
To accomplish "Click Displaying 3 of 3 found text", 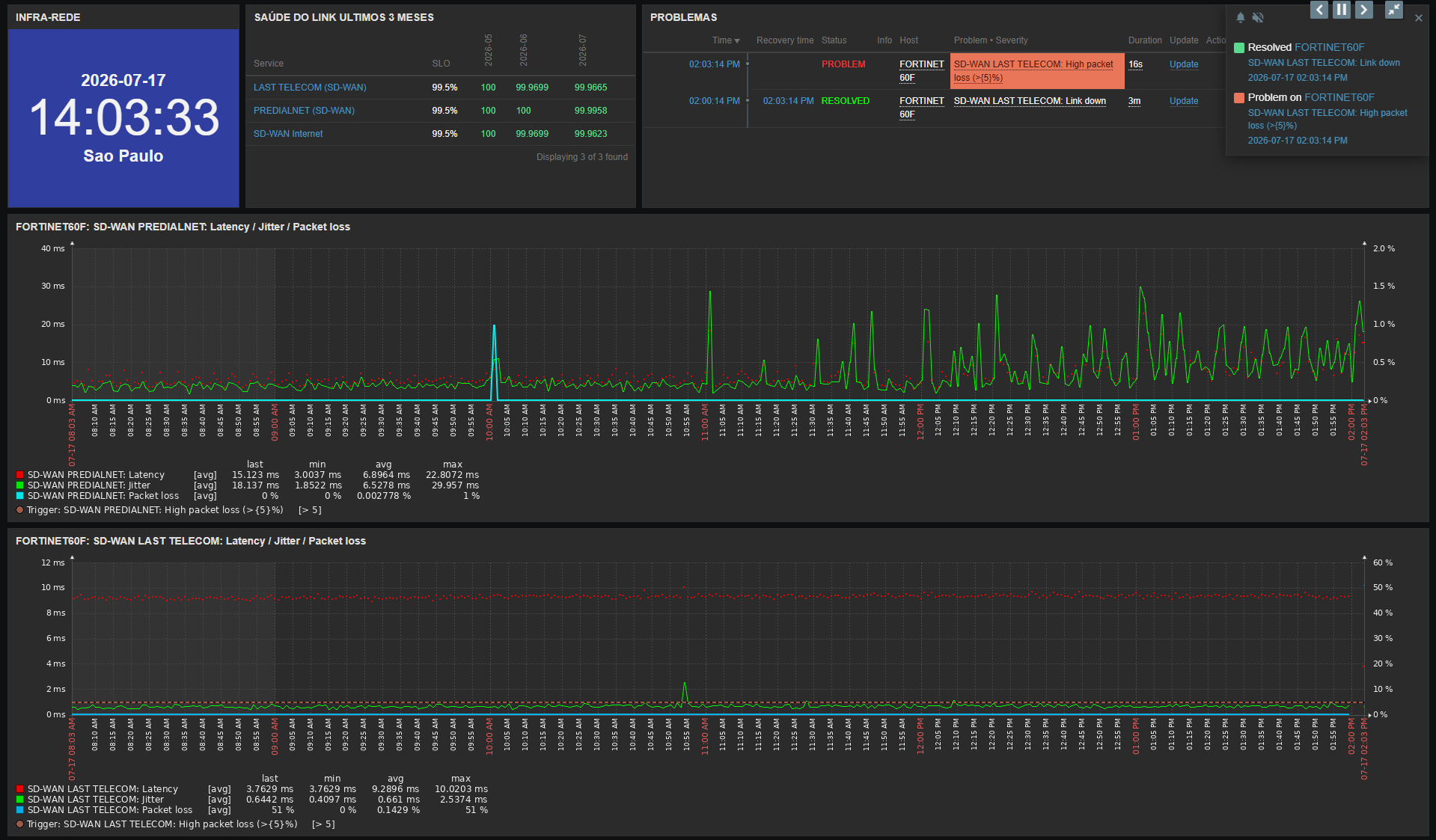I will tap(582, 157).
